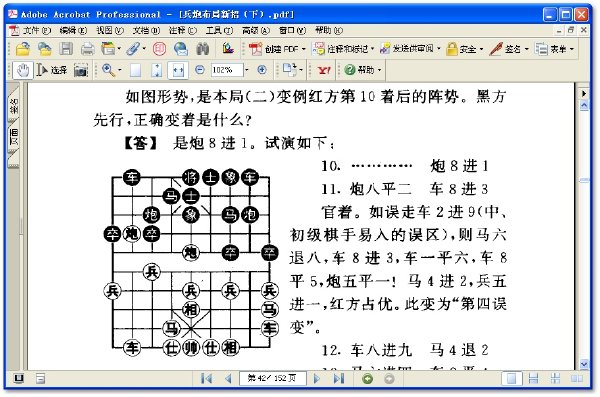The height and width of the screenshot is (397, 600).
Task: Click the 帮助 help toolbar button
Action: [360, 70]
